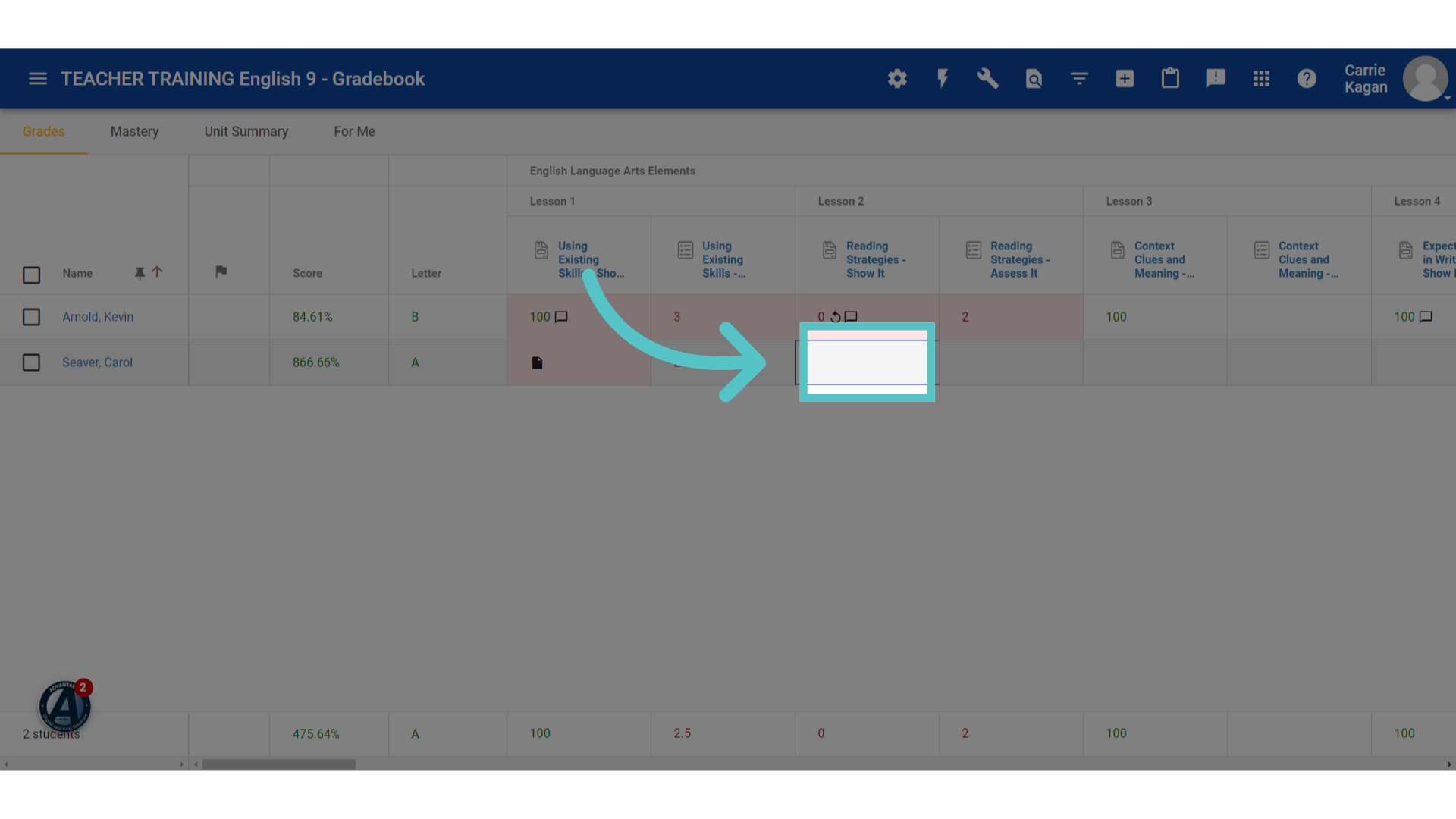1456x819 pixels.
Task: Click second Context Clues assessment list icon
Action: 1262,250
